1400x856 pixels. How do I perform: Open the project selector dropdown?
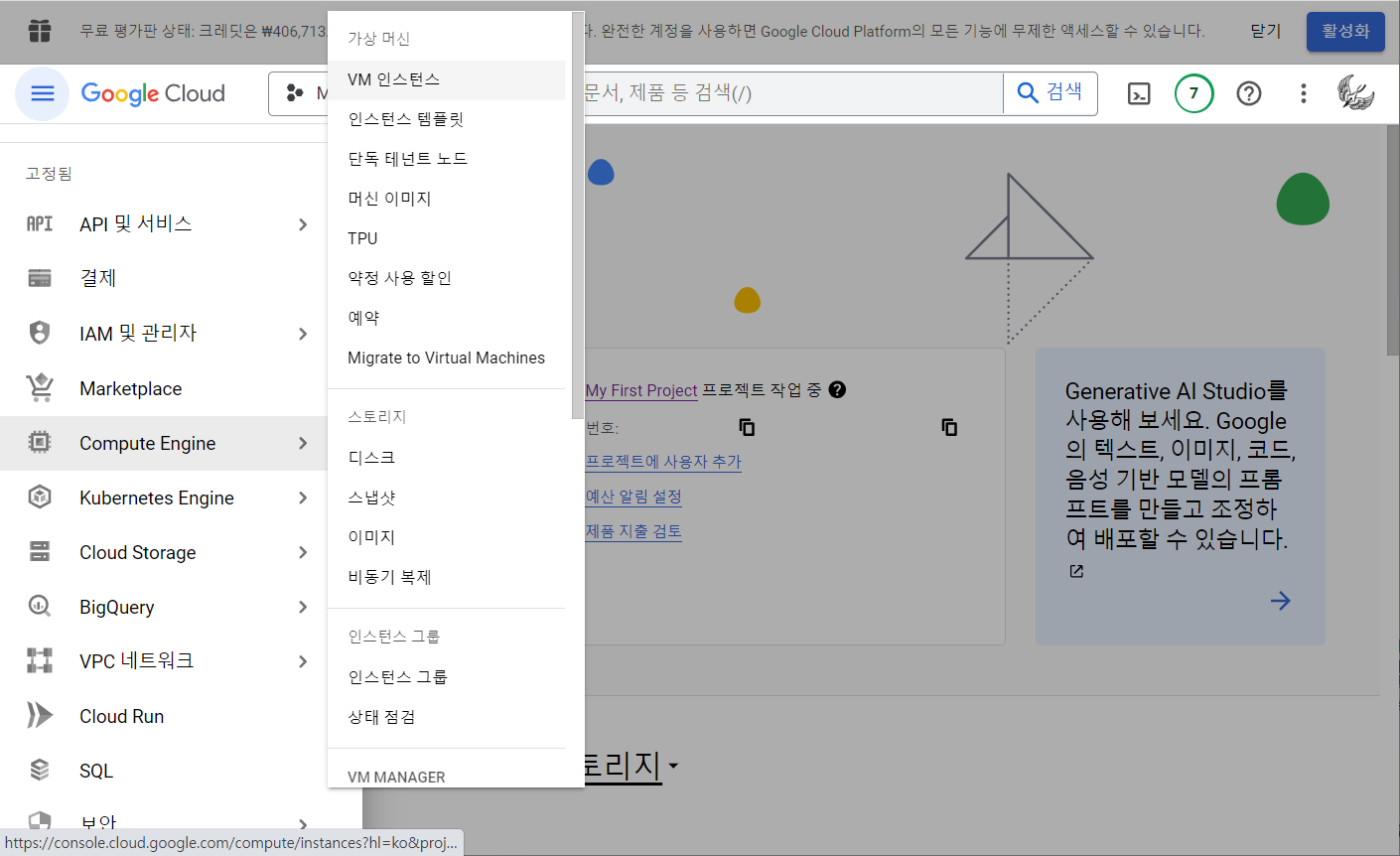pos(298,93)
